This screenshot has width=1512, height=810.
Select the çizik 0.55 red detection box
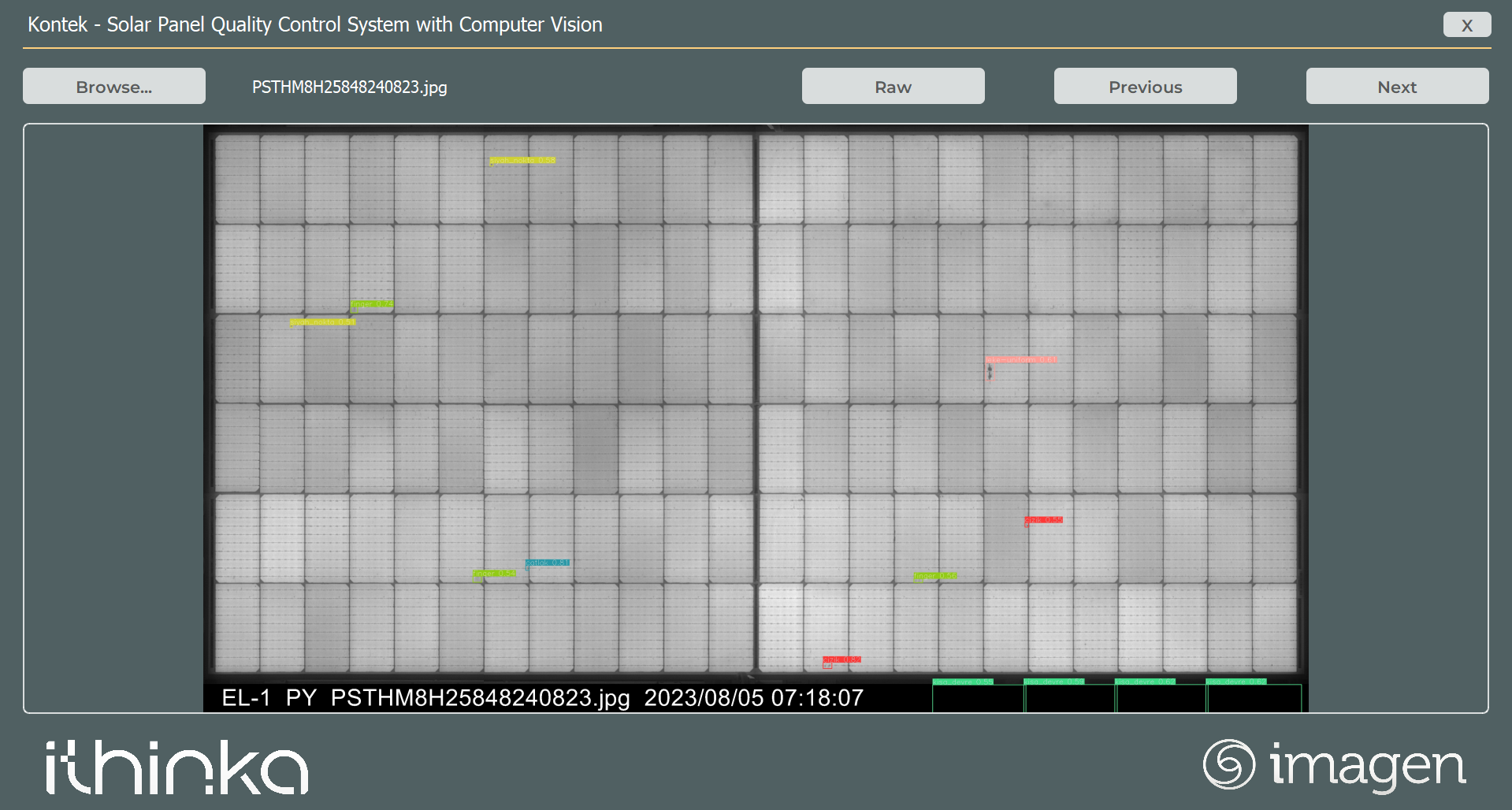coord(1044,520)
